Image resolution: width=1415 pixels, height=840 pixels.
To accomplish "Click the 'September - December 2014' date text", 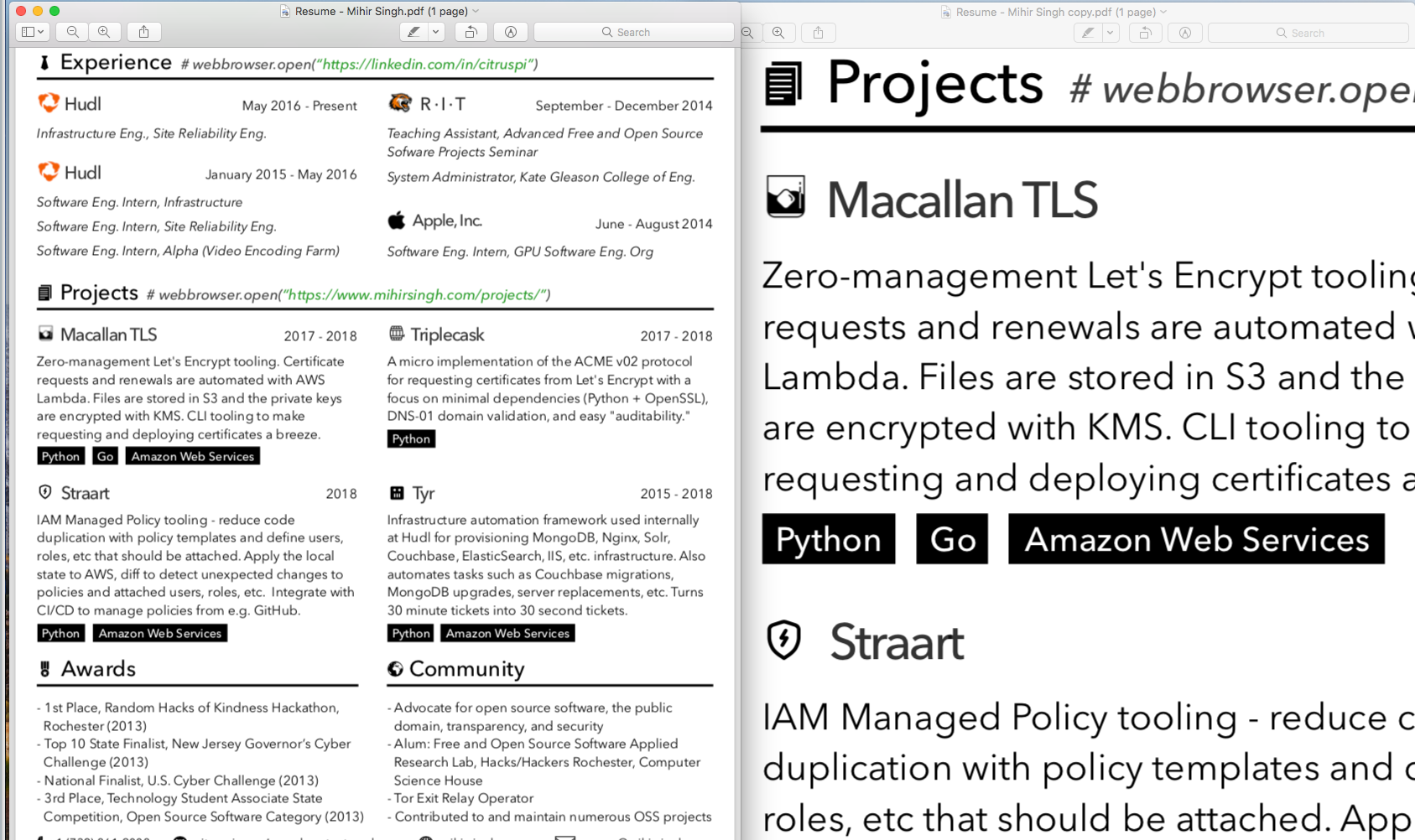I will (x=624, y=106).
